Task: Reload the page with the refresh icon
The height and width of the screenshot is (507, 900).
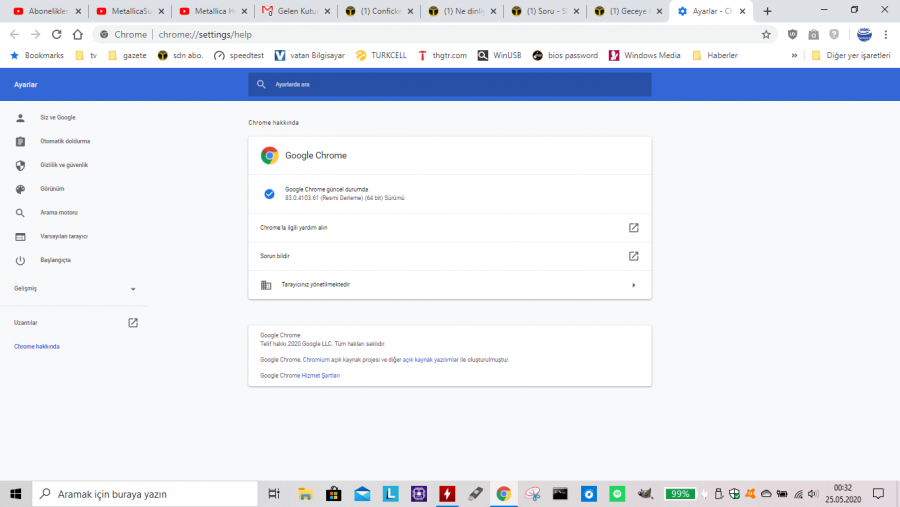Action: [x=56, y=34]
